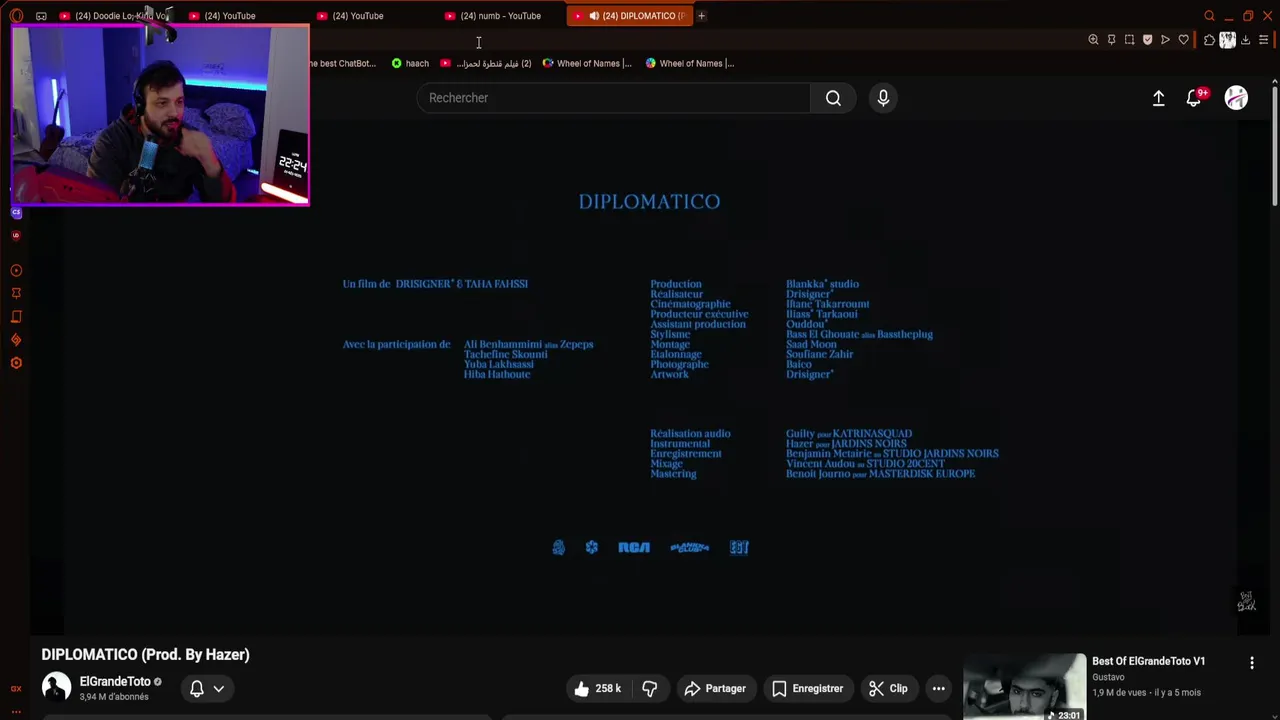Open the ElGrandeToto channel name link
Viewport: 1280px width, 720px height.
pyautogui.click(x=115, y=681)
